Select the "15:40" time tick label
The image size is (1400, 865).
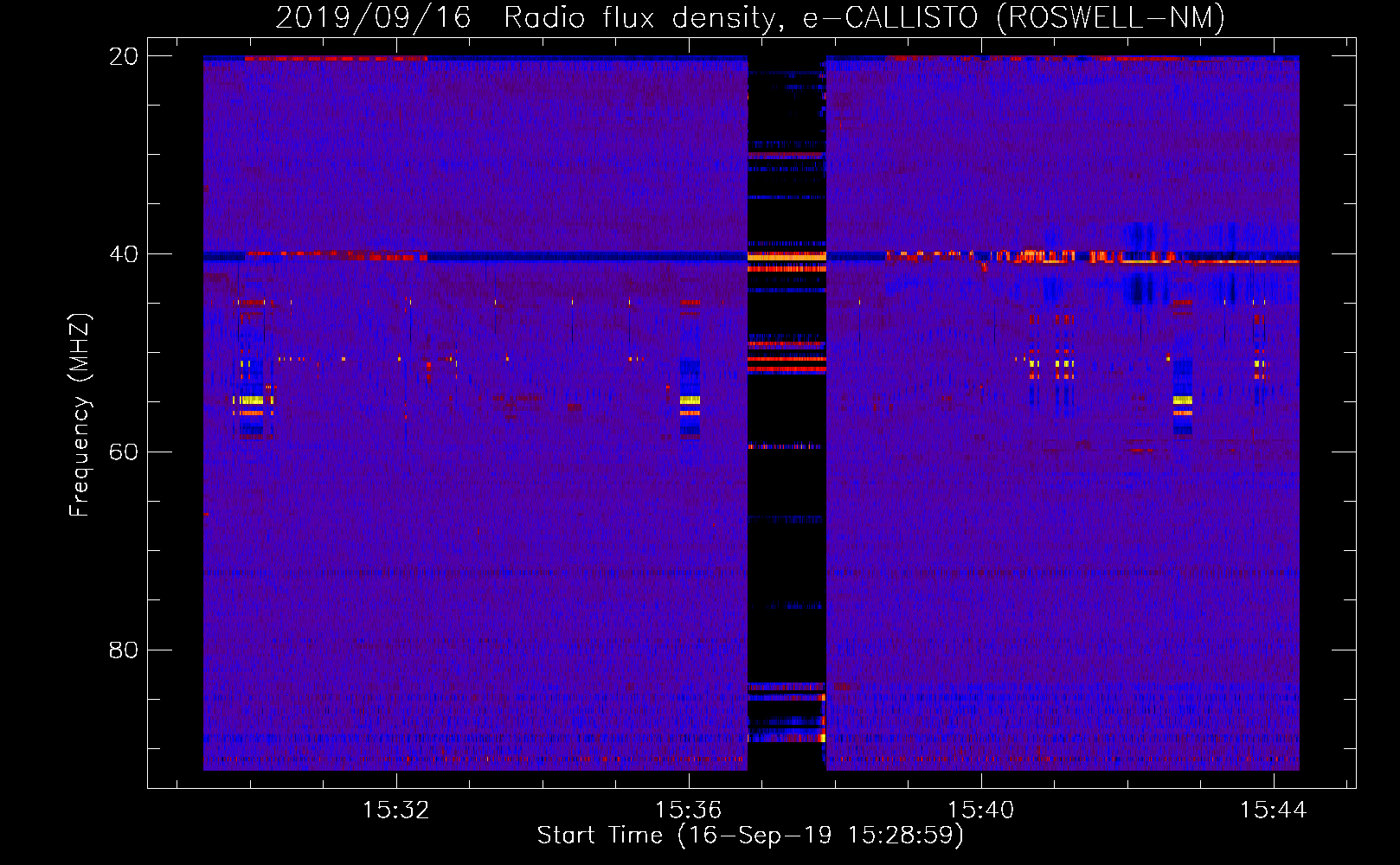click(981, 811)
